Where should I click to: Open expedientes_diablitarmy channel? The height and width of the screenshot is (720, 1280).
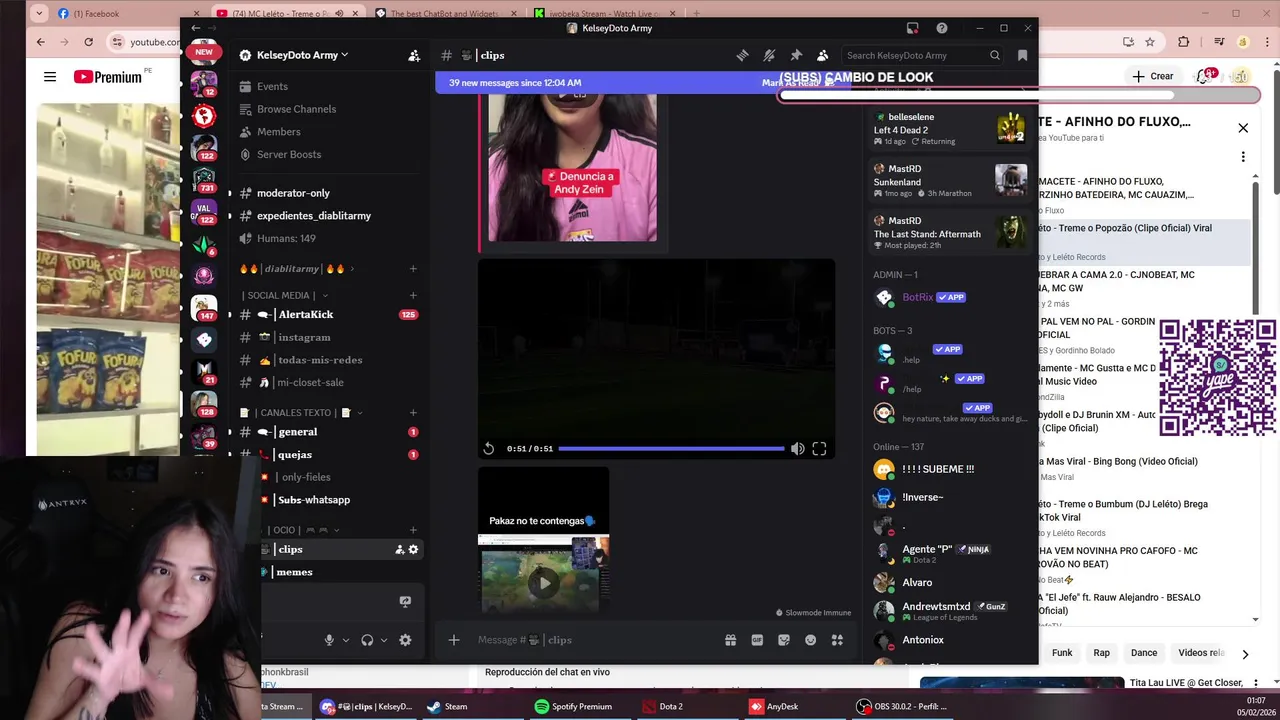[313, 216]
